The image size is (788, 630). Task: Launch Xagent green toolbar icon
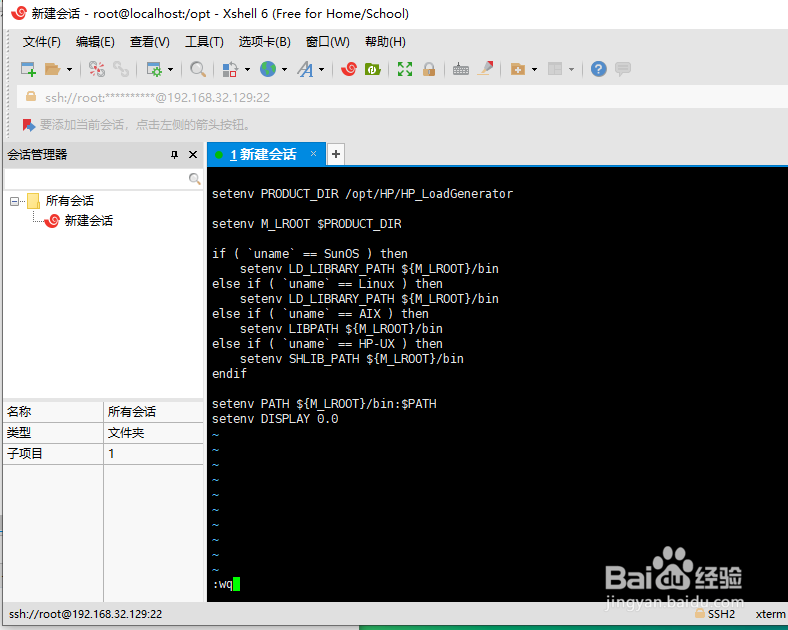tap(372, 69)
